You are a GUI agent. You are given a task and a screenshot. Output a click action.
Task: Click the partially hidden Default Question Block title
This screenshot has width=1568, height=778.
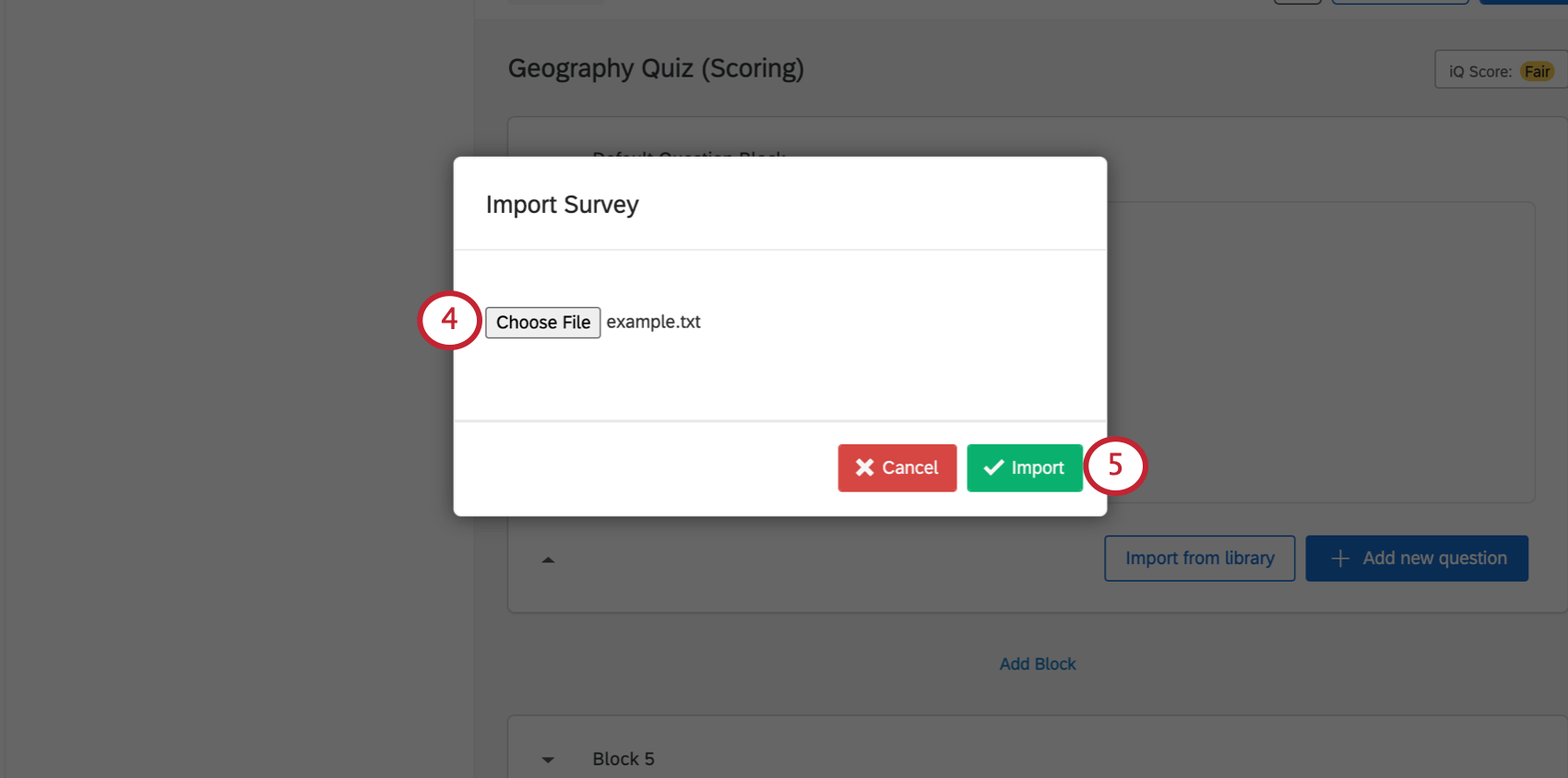[x=688, y=153]
